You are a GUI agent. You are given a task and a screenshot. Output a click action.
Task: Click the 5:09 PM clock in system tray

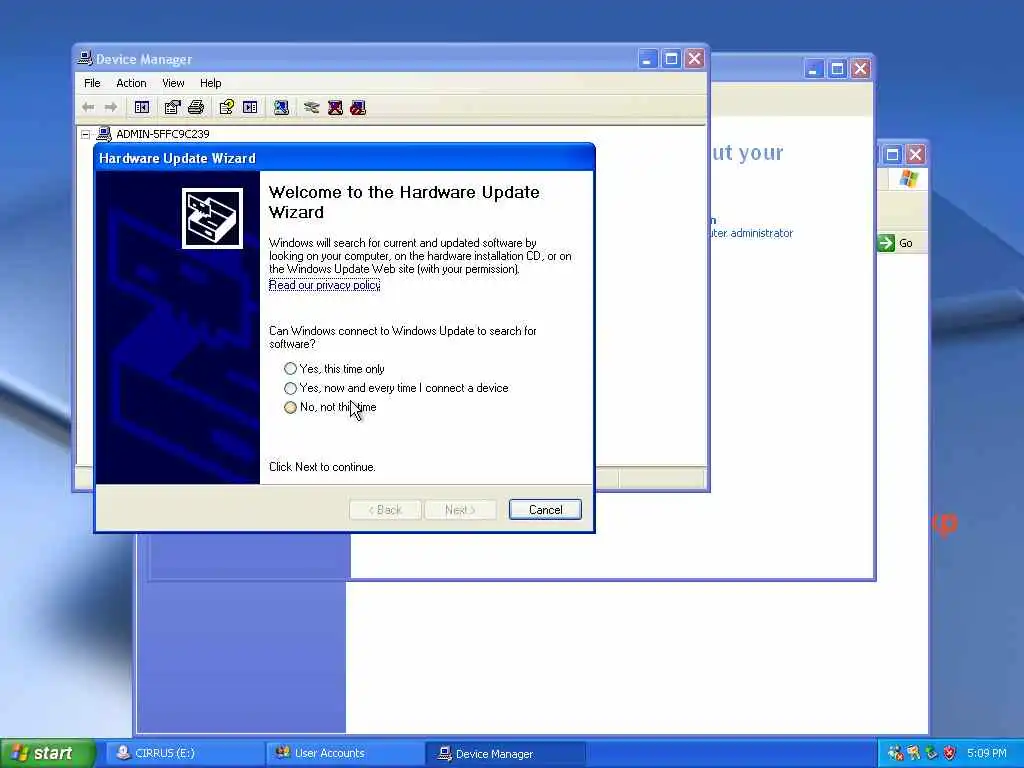coord(987,753)
